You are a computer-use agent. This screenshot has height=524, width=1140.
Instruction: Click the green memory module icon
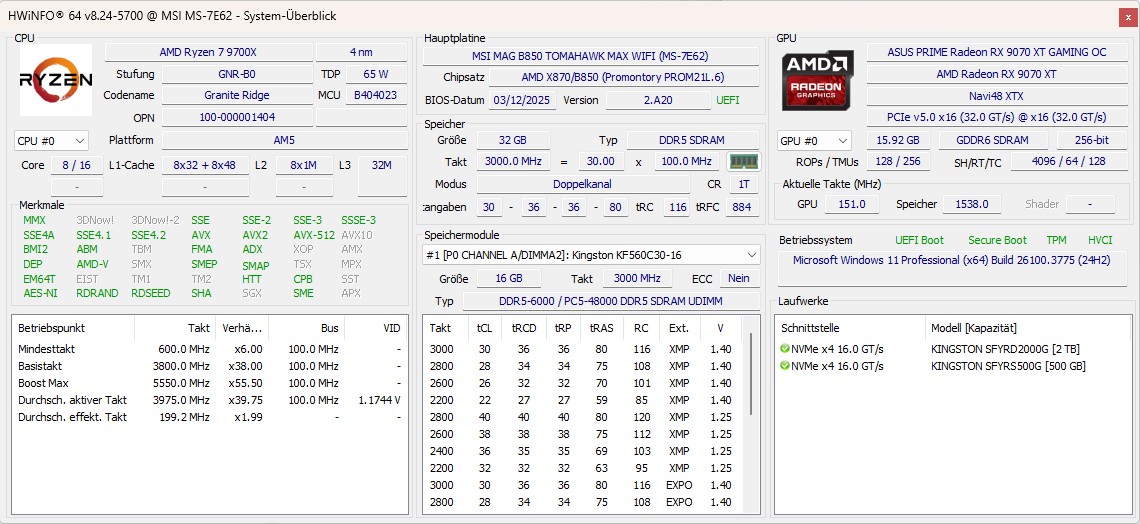coord(744,161)
